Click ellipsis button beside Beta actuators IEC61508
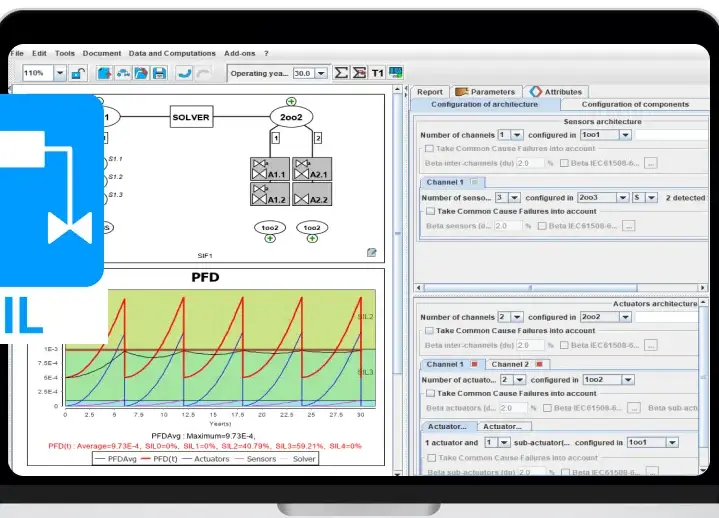The width and height of the screenshot is (719, 518). click(634, 408)
